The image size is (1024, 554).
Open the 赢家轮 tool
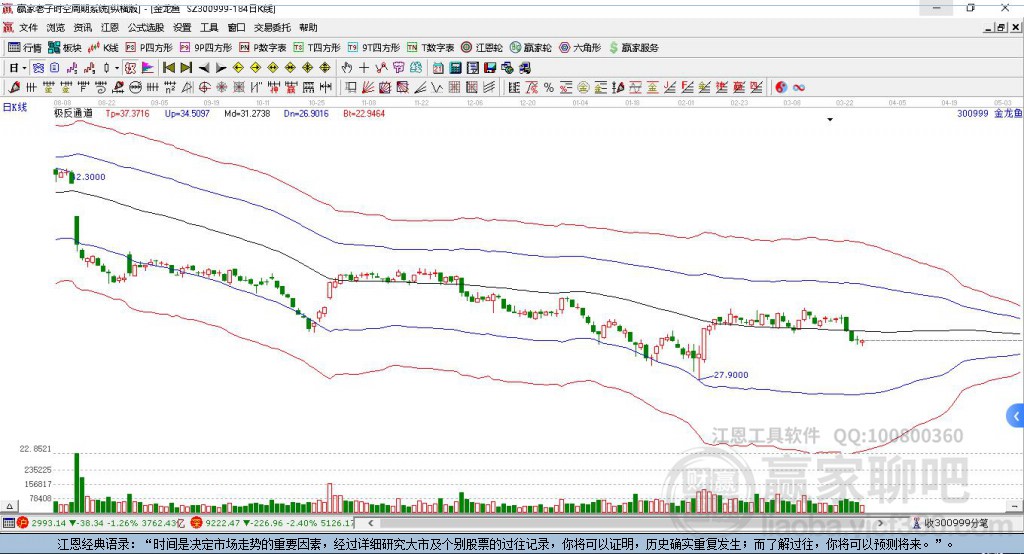(x=530, y=48)
